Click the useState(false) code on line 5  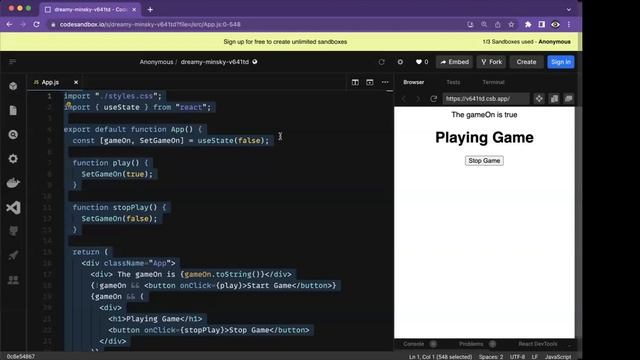coord(231,140)
